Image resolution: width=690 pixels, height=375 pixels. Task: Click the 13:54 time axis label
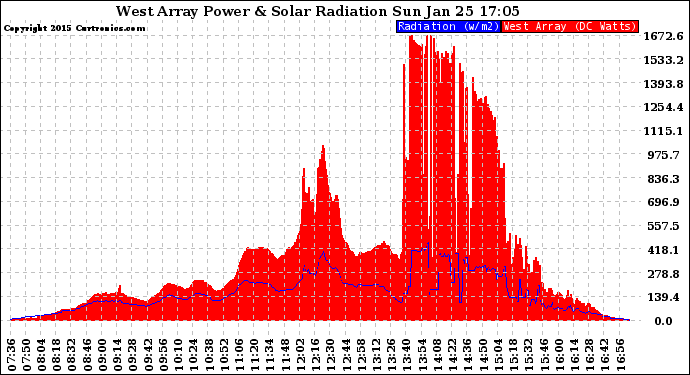tap(422, 355)
